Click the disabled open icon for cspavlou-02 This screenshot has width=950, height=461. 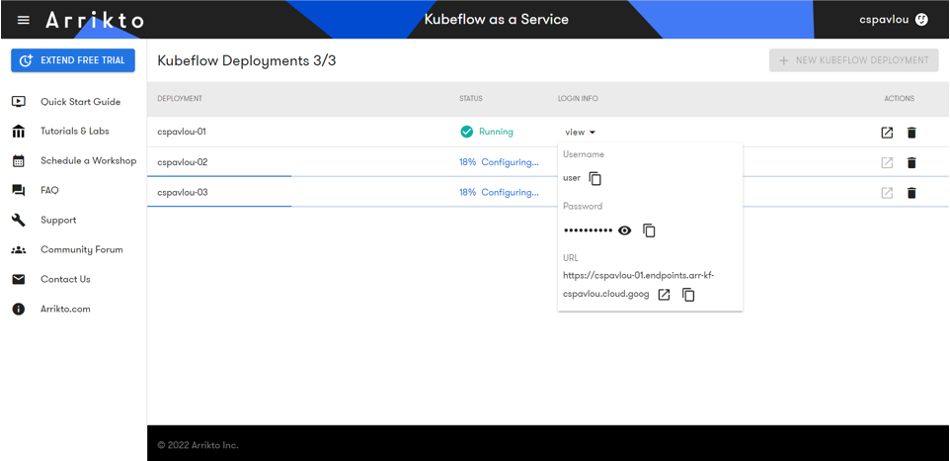887,162
